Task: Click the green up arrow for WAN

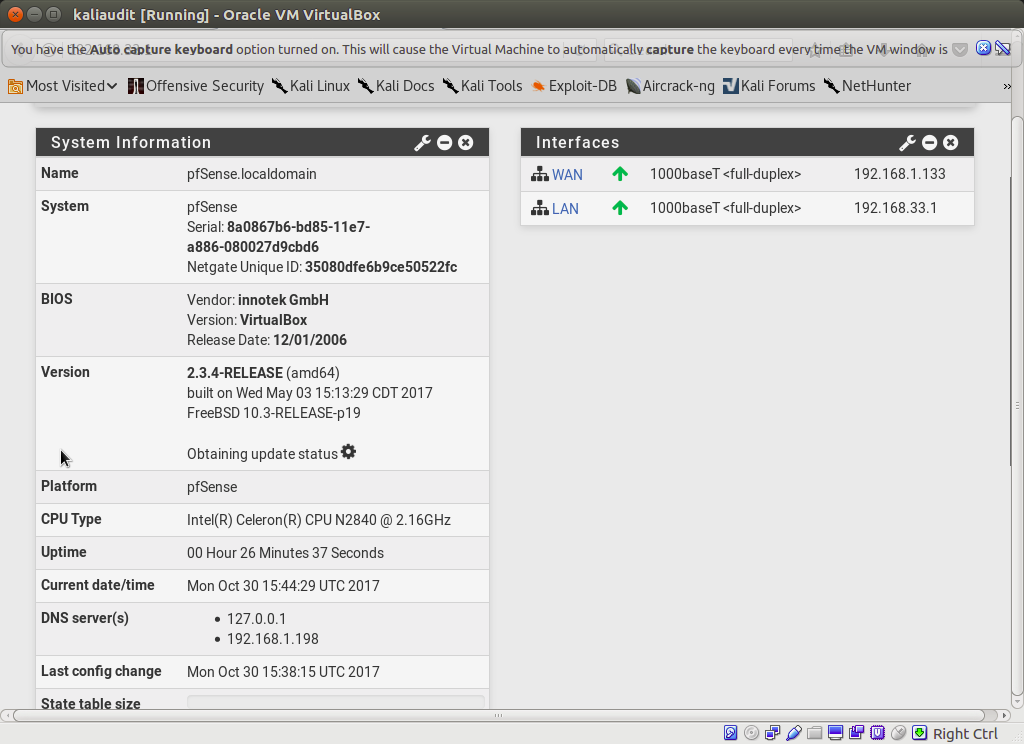Action: coord(620,174)
